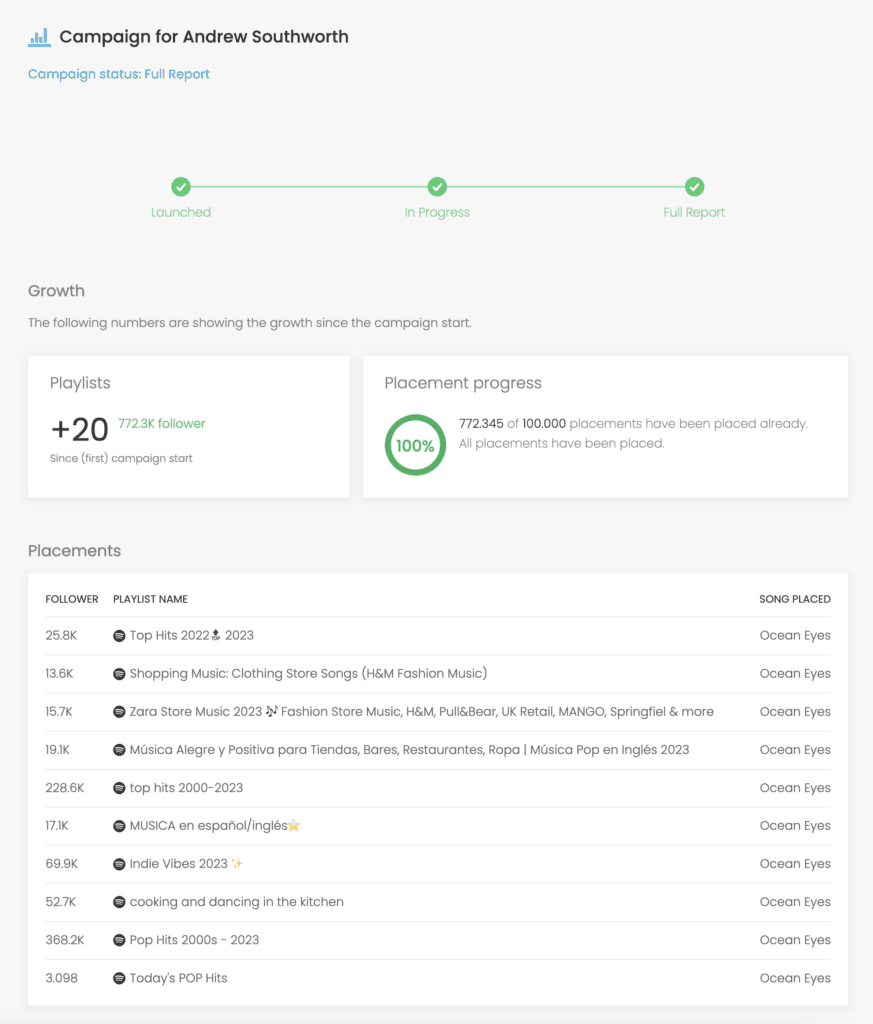Click the FOLLOWER column header

coord(72,599)
